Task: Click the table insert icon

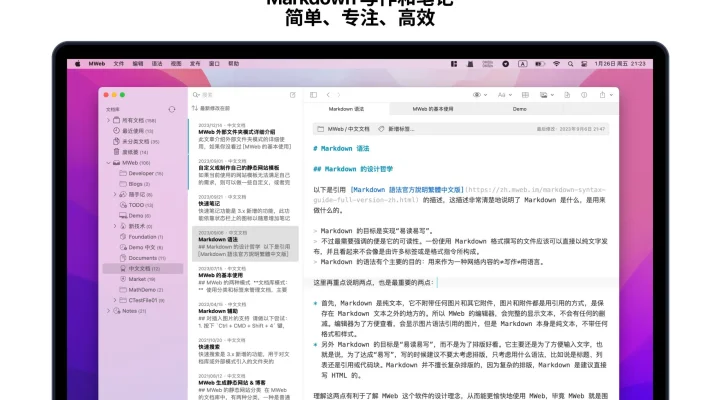Action: point(525,95)
